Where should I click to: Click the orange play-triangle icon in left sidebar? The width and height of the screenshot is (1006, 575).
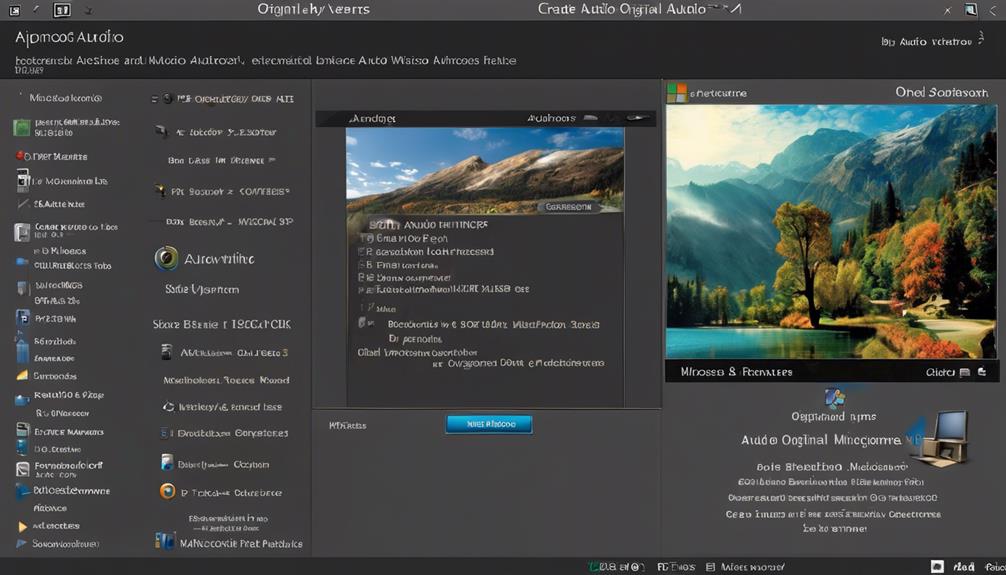[22, 527]
